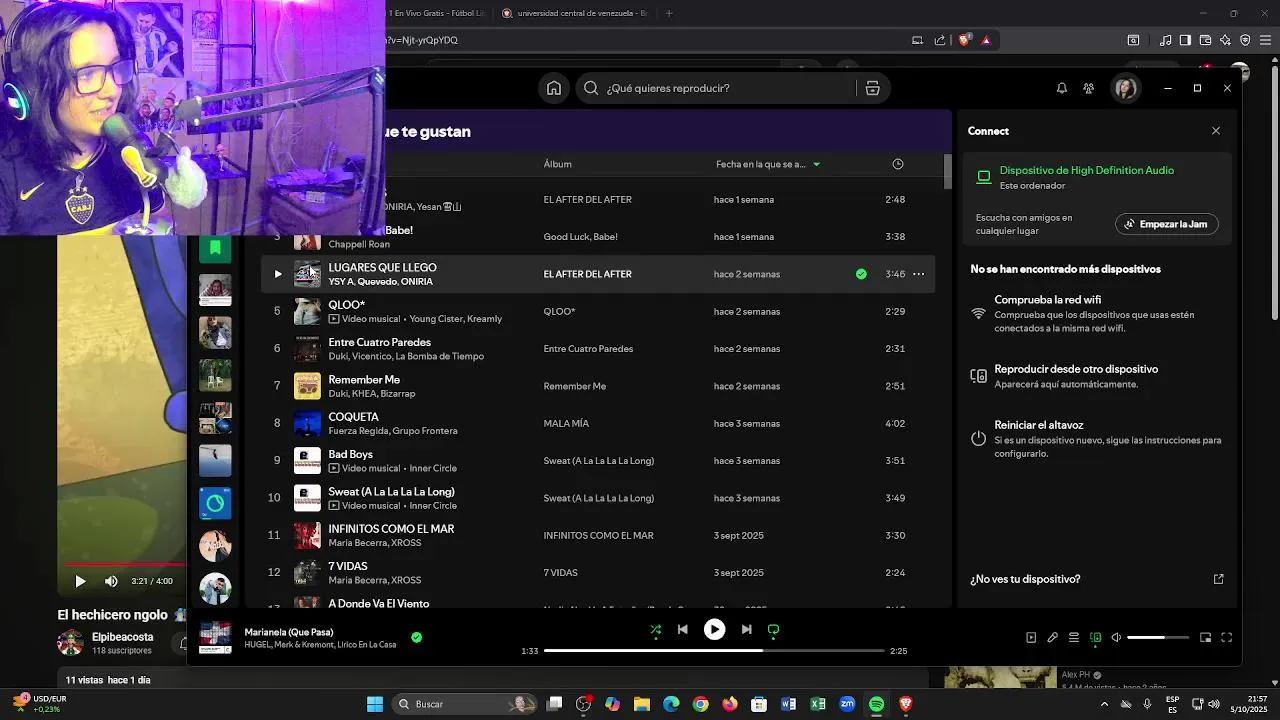This screenshot has height=720, width=1280.
Task: Toggle liked checkmark on LUGARES QUE LLEGO
Action: (x=861, y=274)
